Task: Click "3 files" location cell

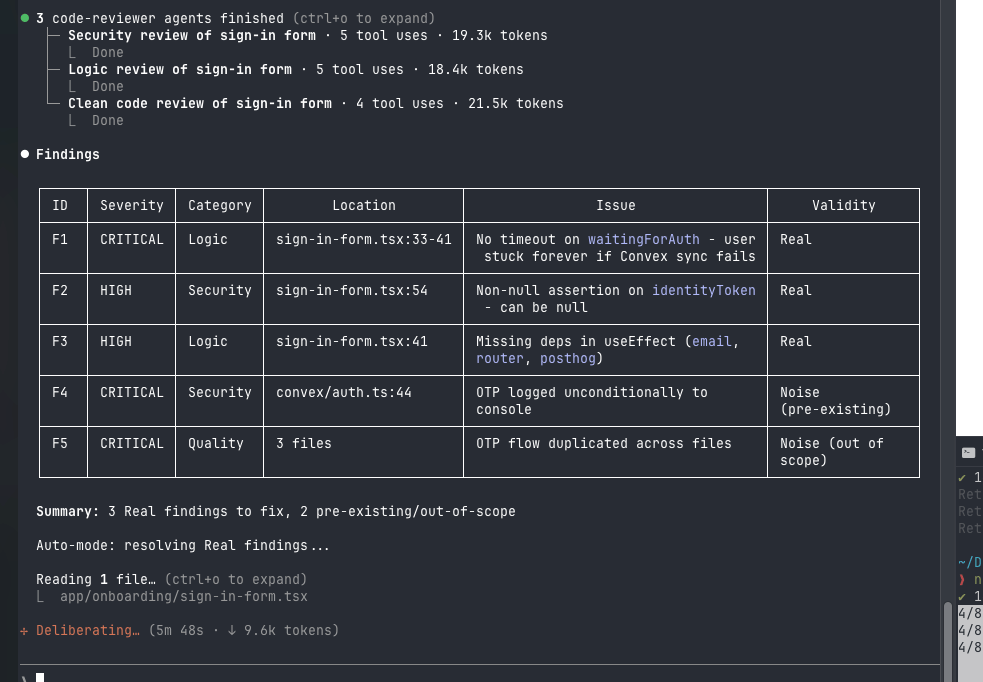Action: point(303,443)
